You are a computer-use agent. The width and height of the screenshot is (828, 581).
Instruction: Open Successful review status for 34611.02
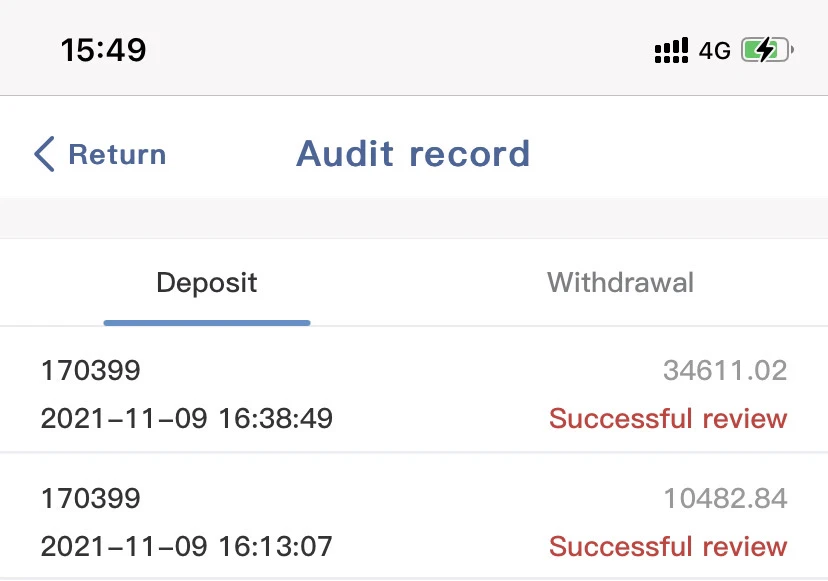(668, 418)
